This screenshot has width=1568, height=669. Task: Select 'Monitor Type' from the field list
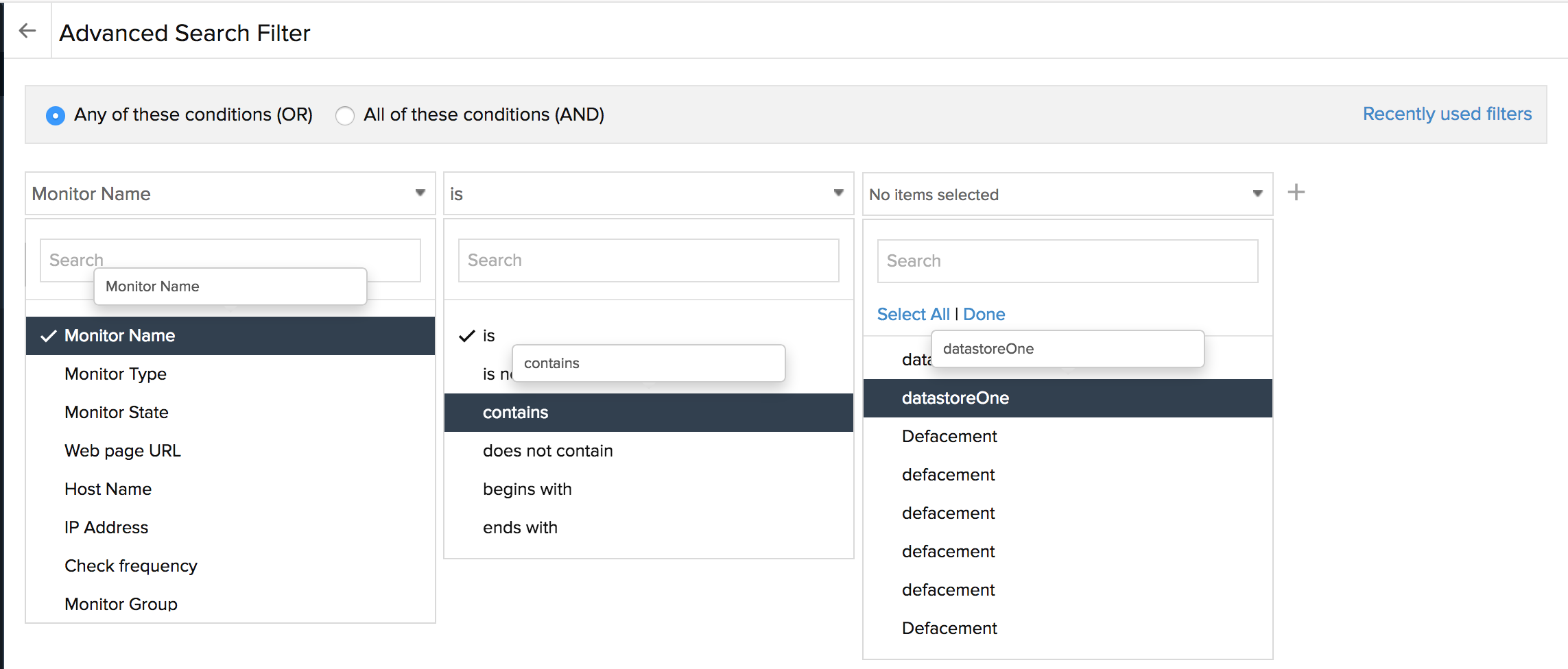pos(115,374)
